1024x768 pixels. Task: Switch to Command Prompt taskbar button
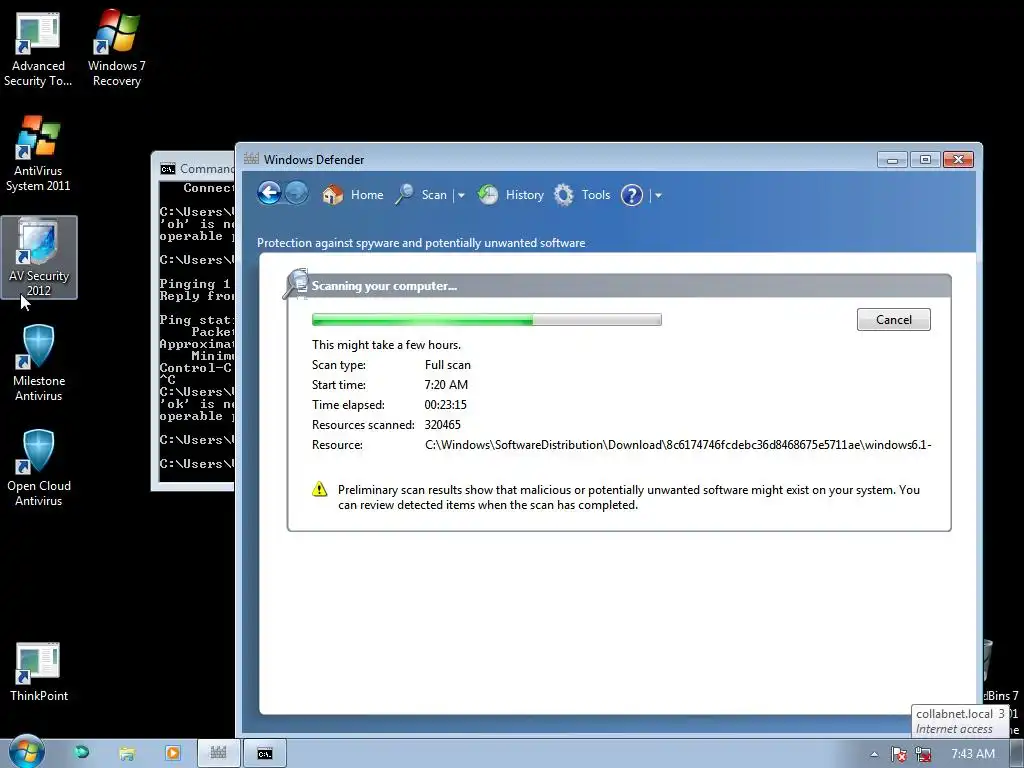tap(264, 753)
